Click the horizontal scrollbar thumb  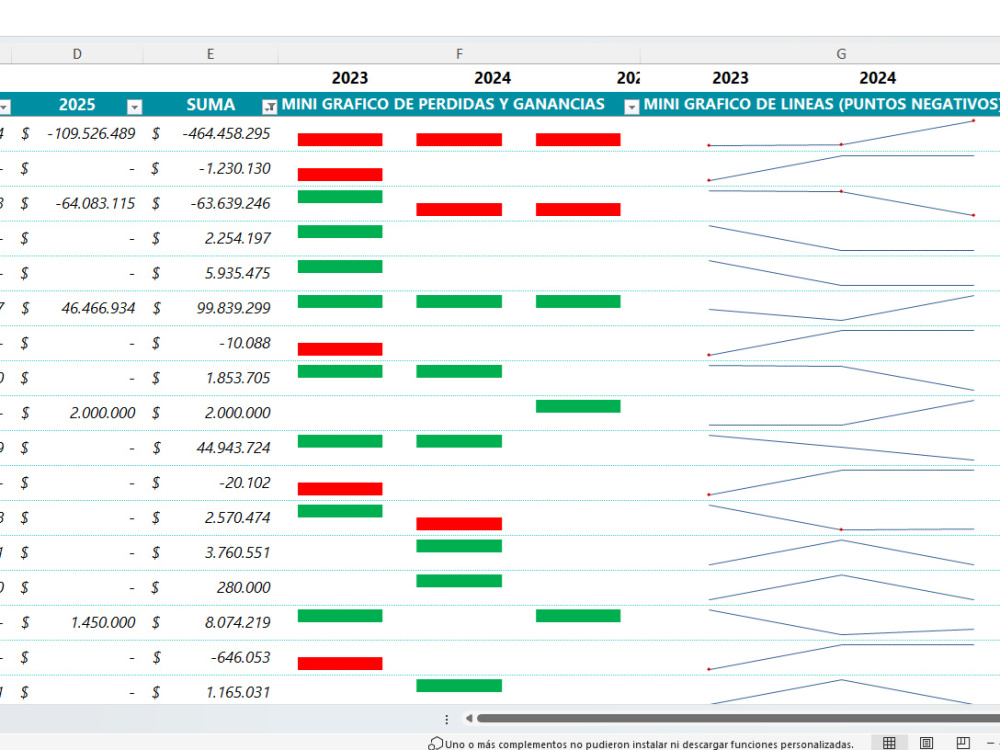(739, 719)
